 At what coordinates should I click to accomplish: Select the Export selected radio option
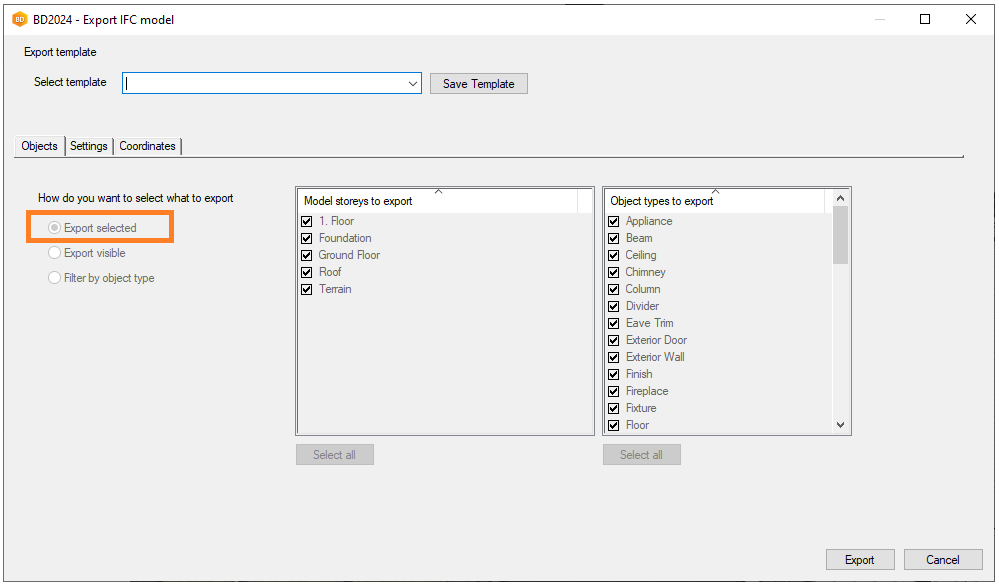tap(55, 228)
